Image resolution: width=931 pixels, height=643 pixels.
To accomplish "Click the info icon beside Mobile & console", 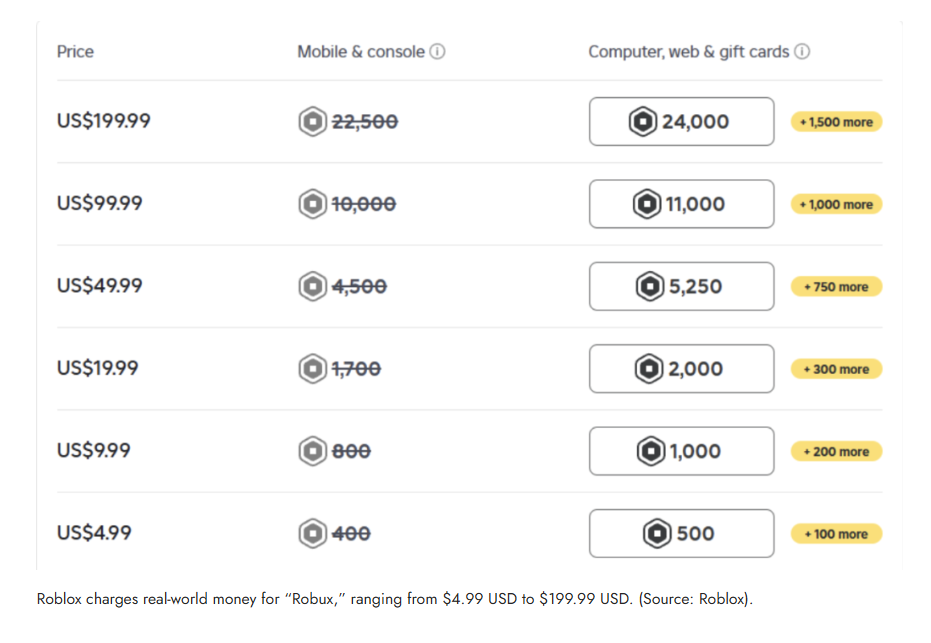I will point(438,52).
